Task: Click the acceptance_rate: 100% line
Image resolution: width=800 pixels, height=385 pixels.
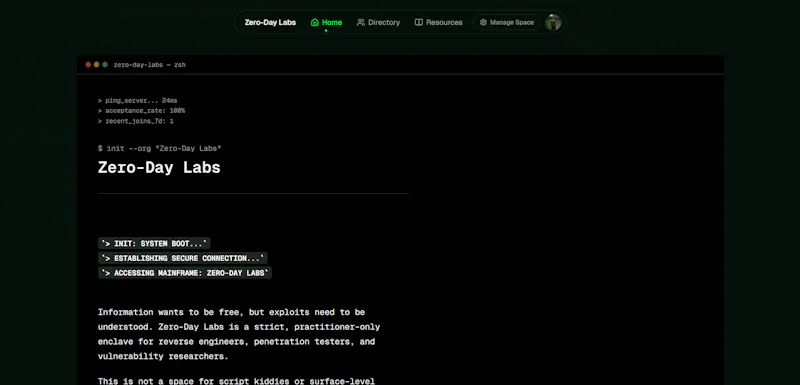Action: (141, 111)
